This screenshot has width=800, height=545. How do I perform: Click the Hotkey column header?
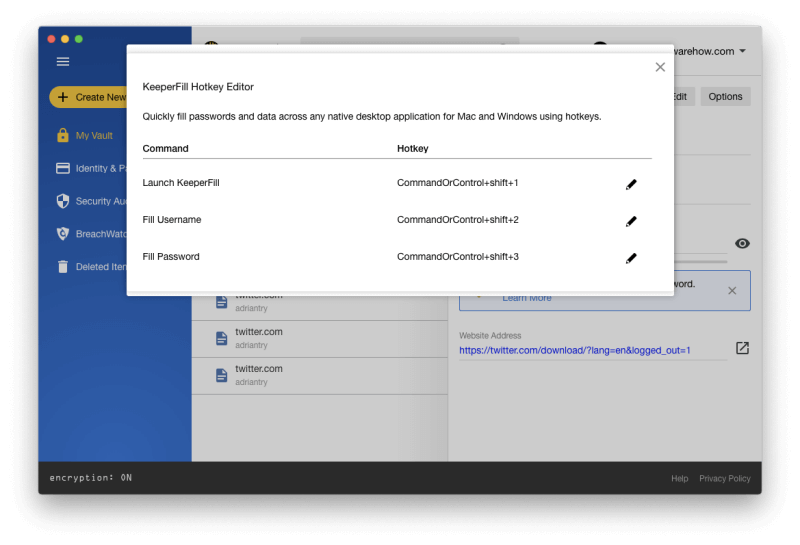tap(413, 148)
